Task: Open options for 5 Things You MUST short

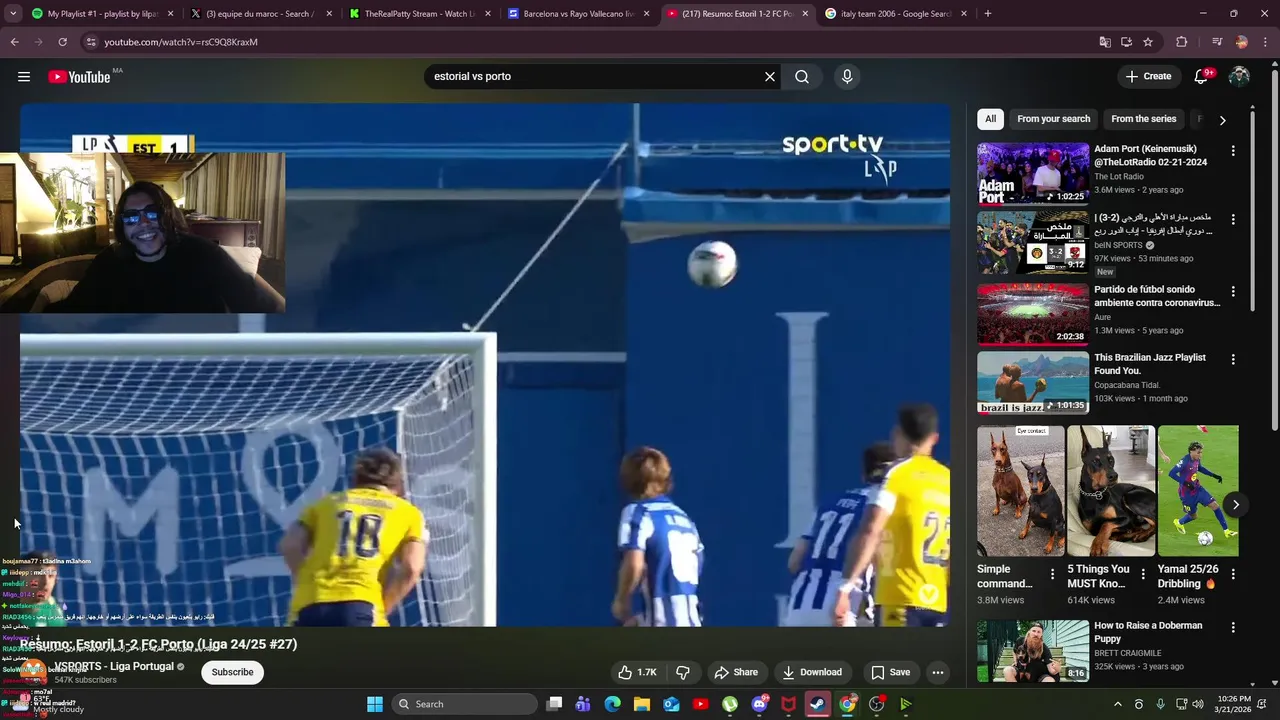Action: click(x=1143, y=574)
